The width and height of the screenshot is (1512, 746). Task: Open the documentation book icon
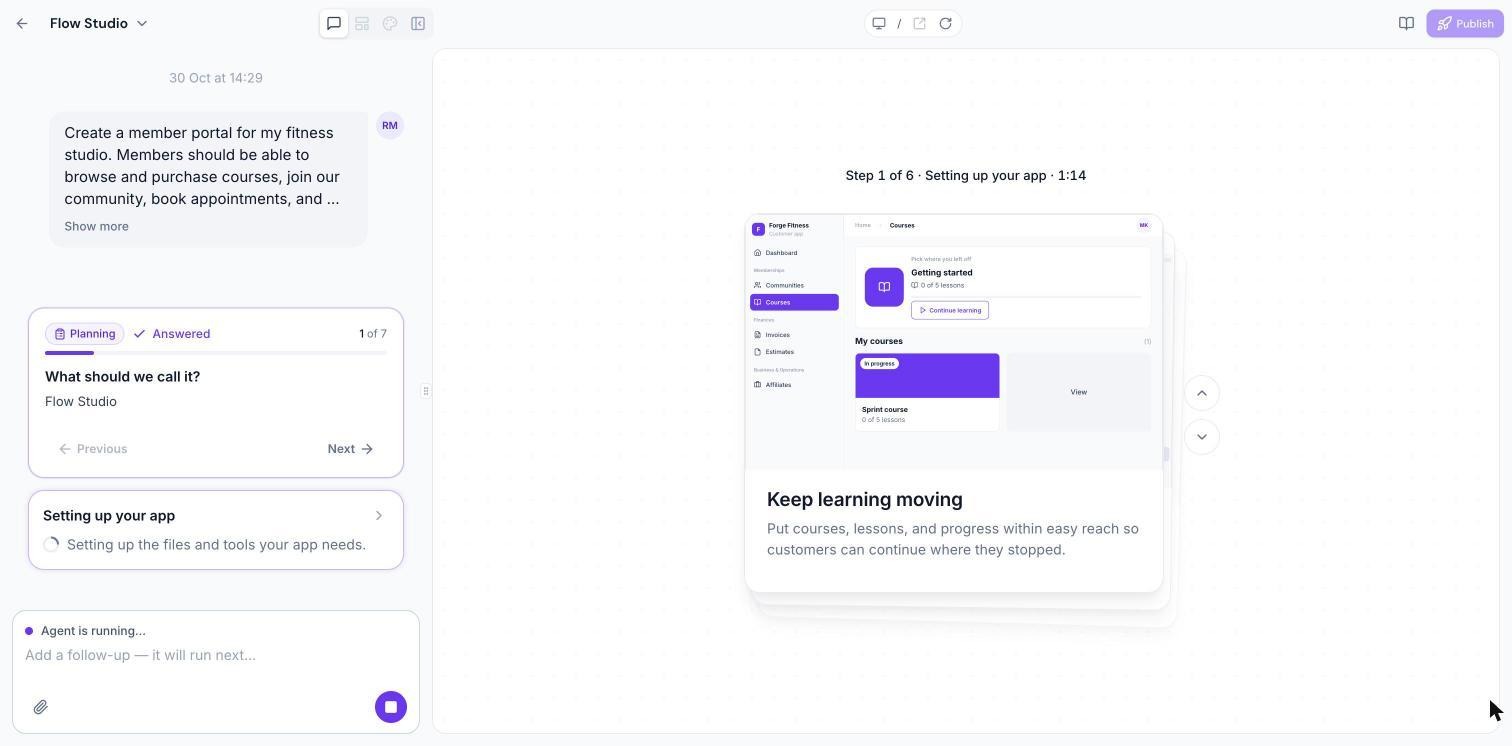coord(1406,23)
